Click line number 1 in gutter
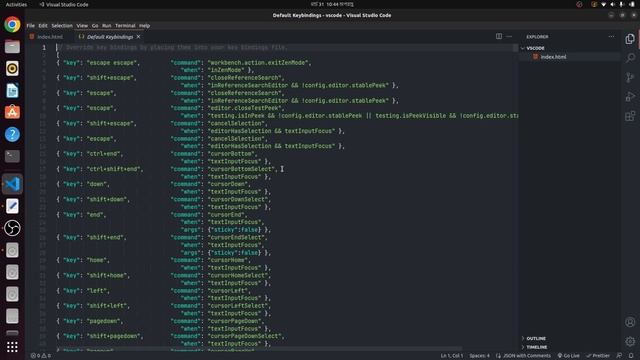640x360 pixels. pos(44,48)
